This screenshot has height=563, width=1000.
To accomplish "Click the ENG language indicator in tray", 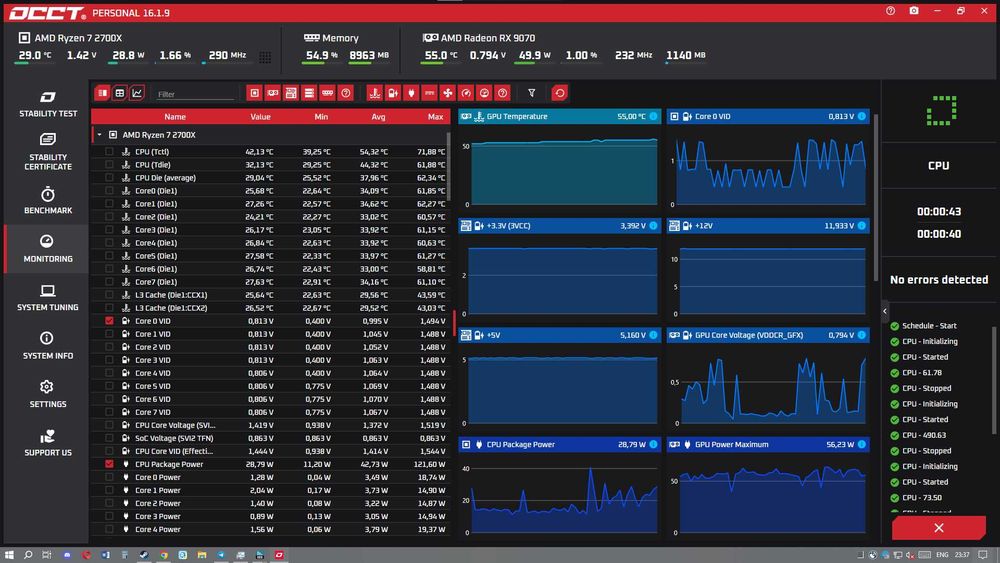I will (x=942, y=555).
